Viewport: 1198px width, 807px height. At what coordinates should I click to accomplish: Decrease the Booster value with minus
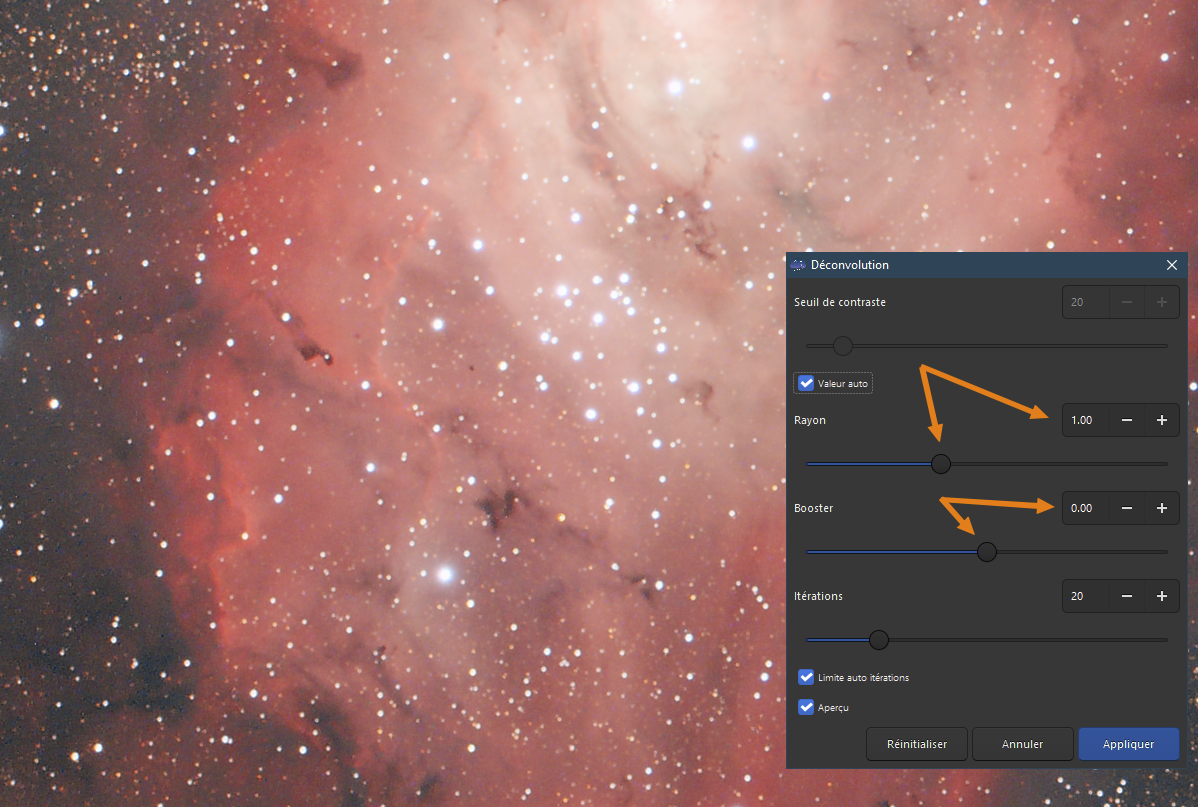click(x=1126, y=508)
